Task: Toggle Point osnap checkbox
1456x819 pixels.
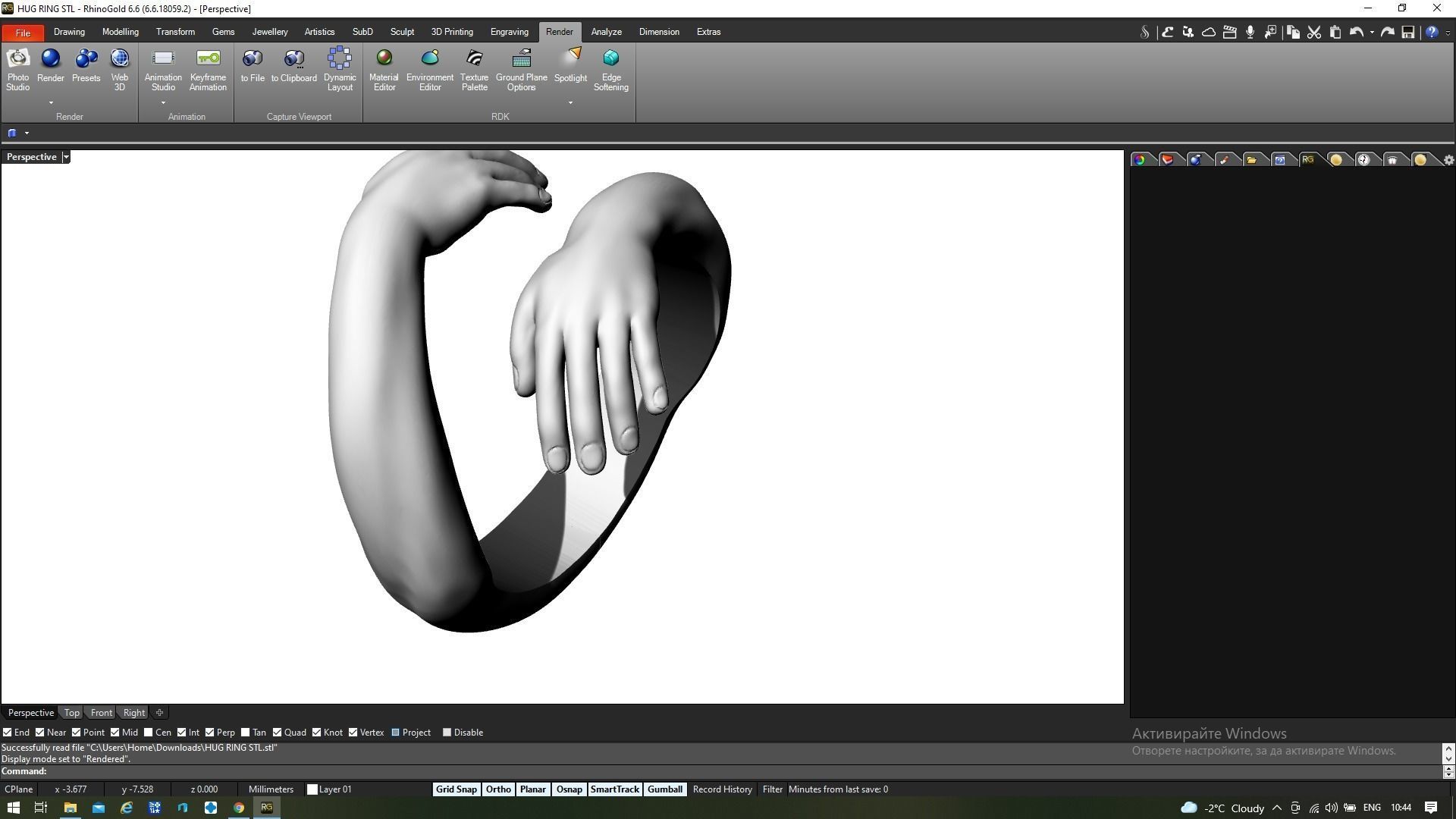Action: pyautogui.click(x=76, y=733)
